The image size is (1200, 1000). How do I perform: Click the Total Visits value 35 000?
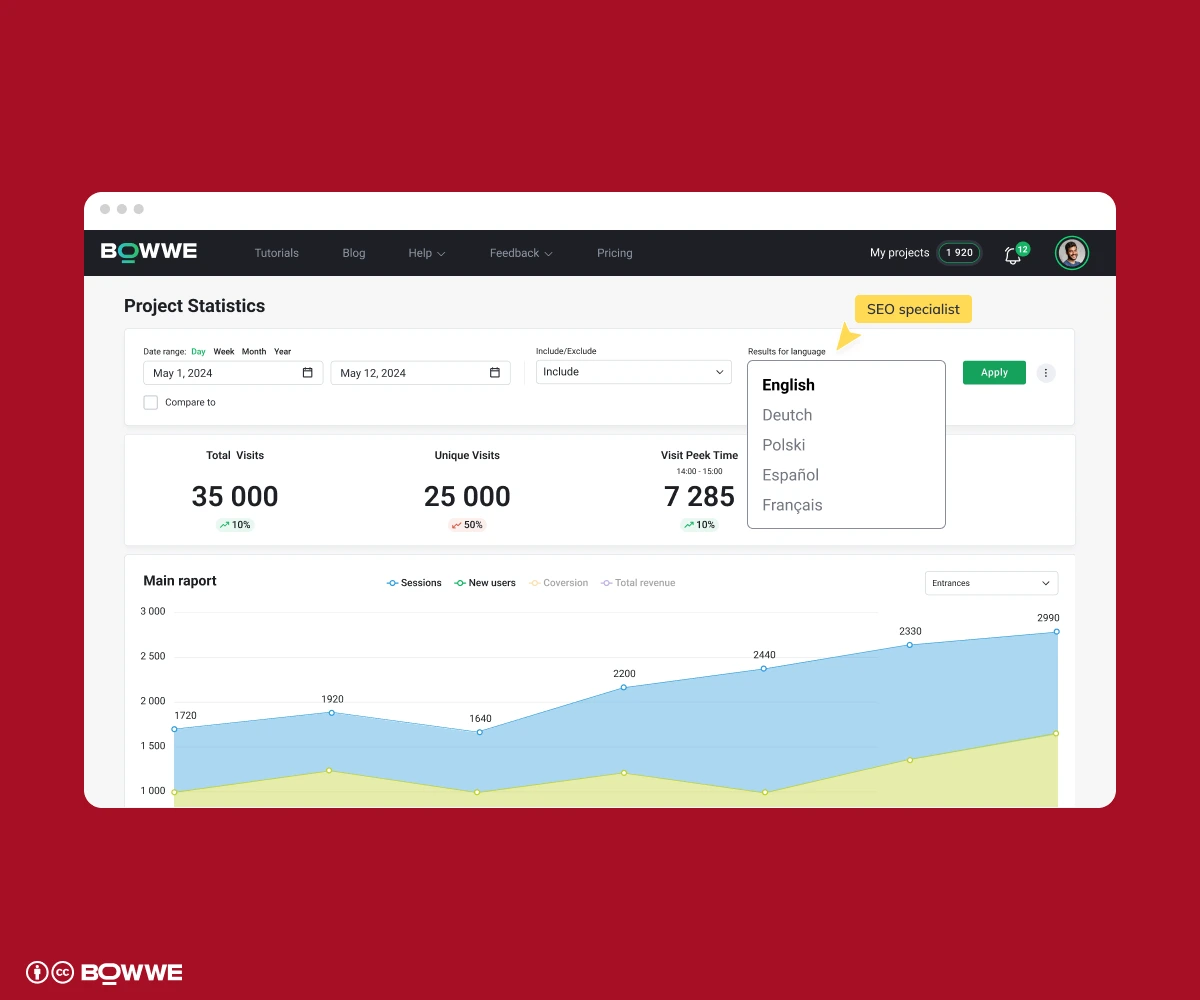click(x=235, y=496)
